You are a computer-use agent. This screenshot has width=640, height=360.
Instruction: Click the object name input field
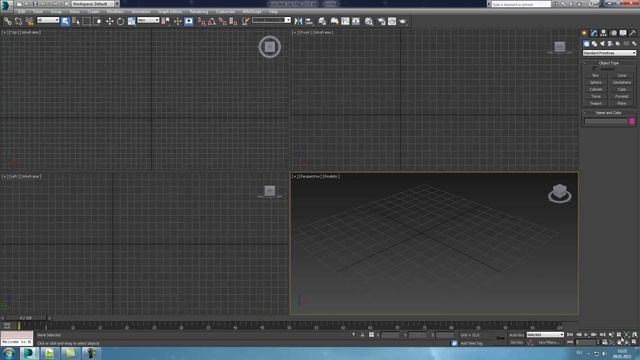click(606, 121)
